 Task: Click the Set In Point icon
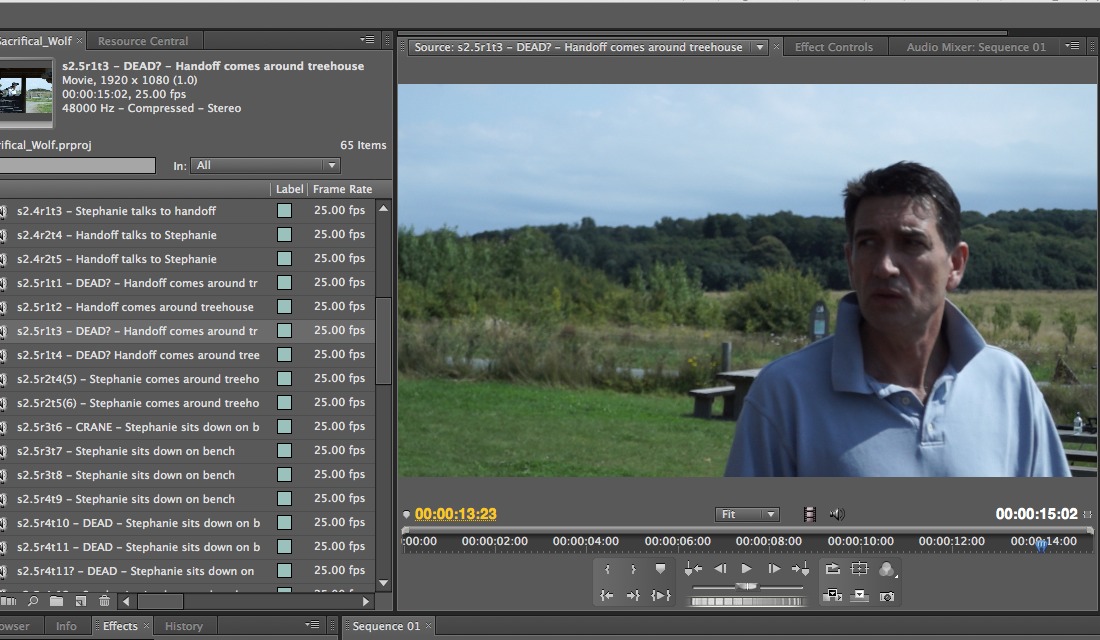click(x=607, y=569)
